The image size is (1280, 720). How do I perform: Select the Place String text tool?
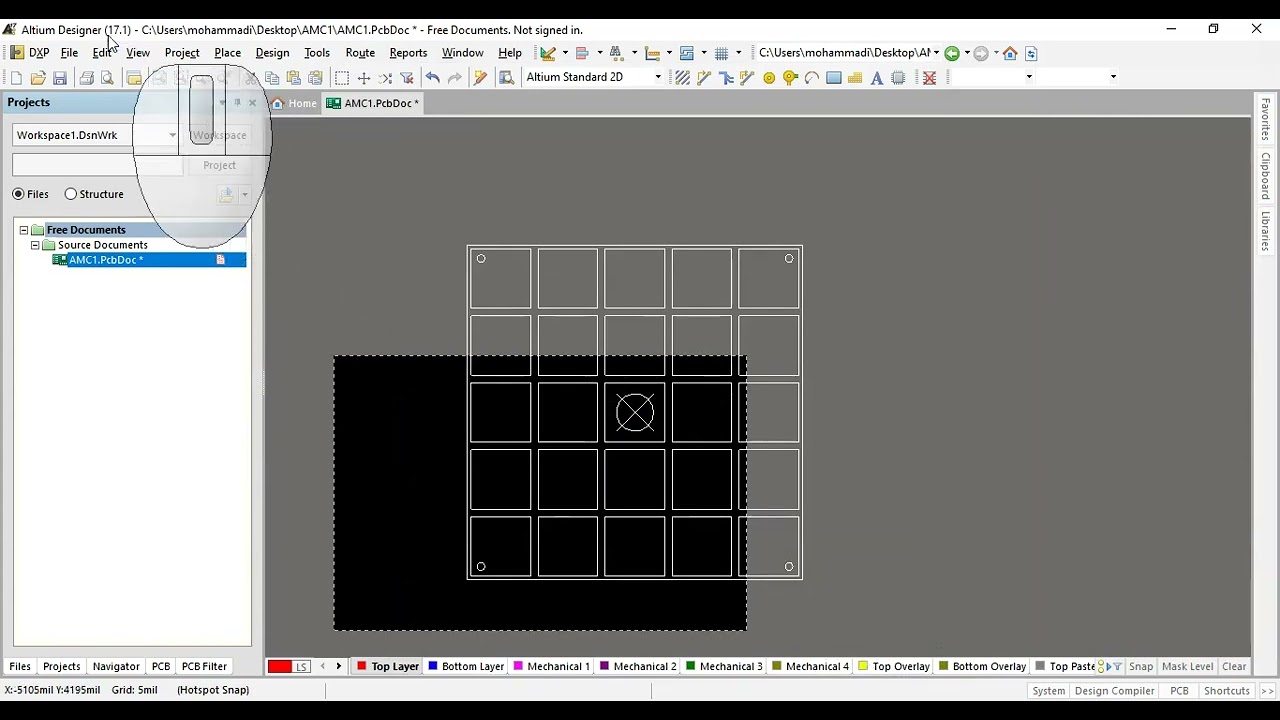coord(876,78)
